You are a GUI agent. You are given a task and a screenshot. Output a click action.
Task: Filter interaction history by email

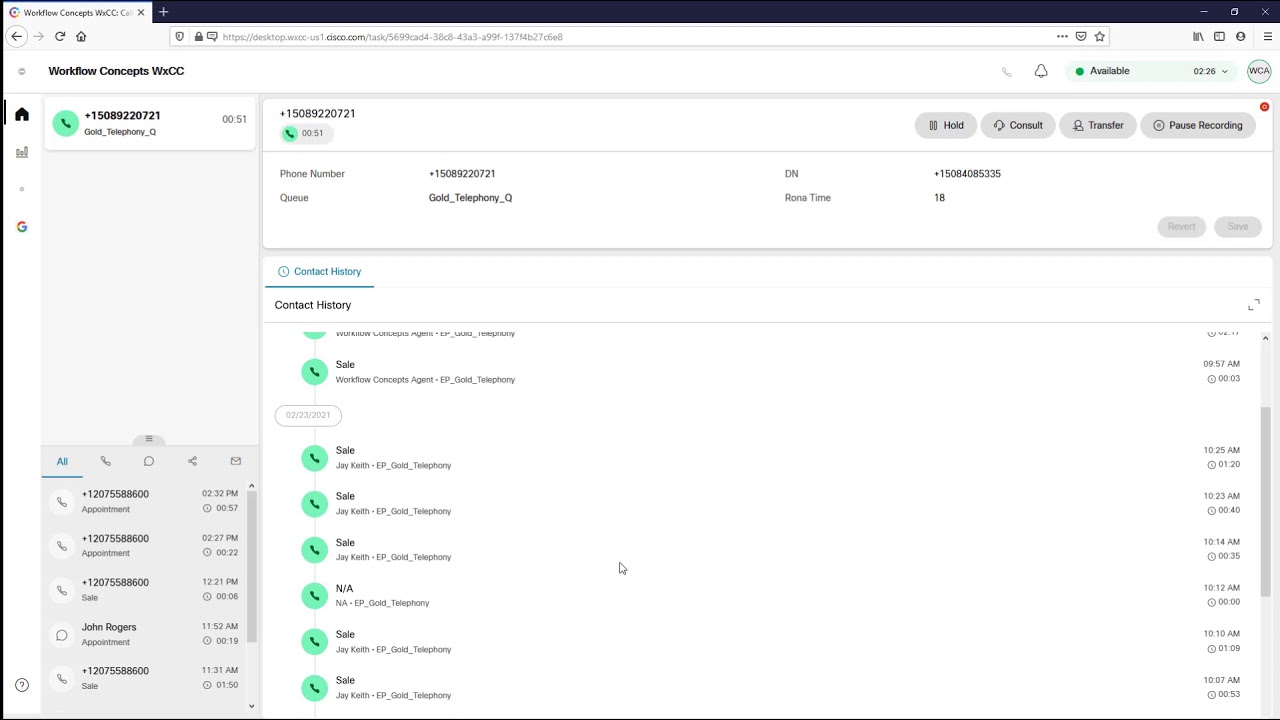(x=236, y=461)
